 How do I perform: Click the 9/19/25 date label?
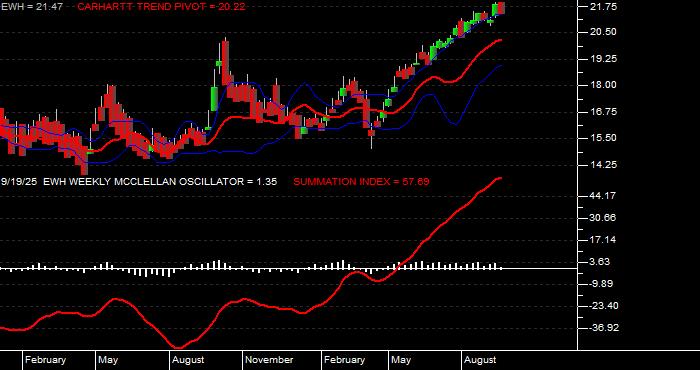(x=19, y=182)
